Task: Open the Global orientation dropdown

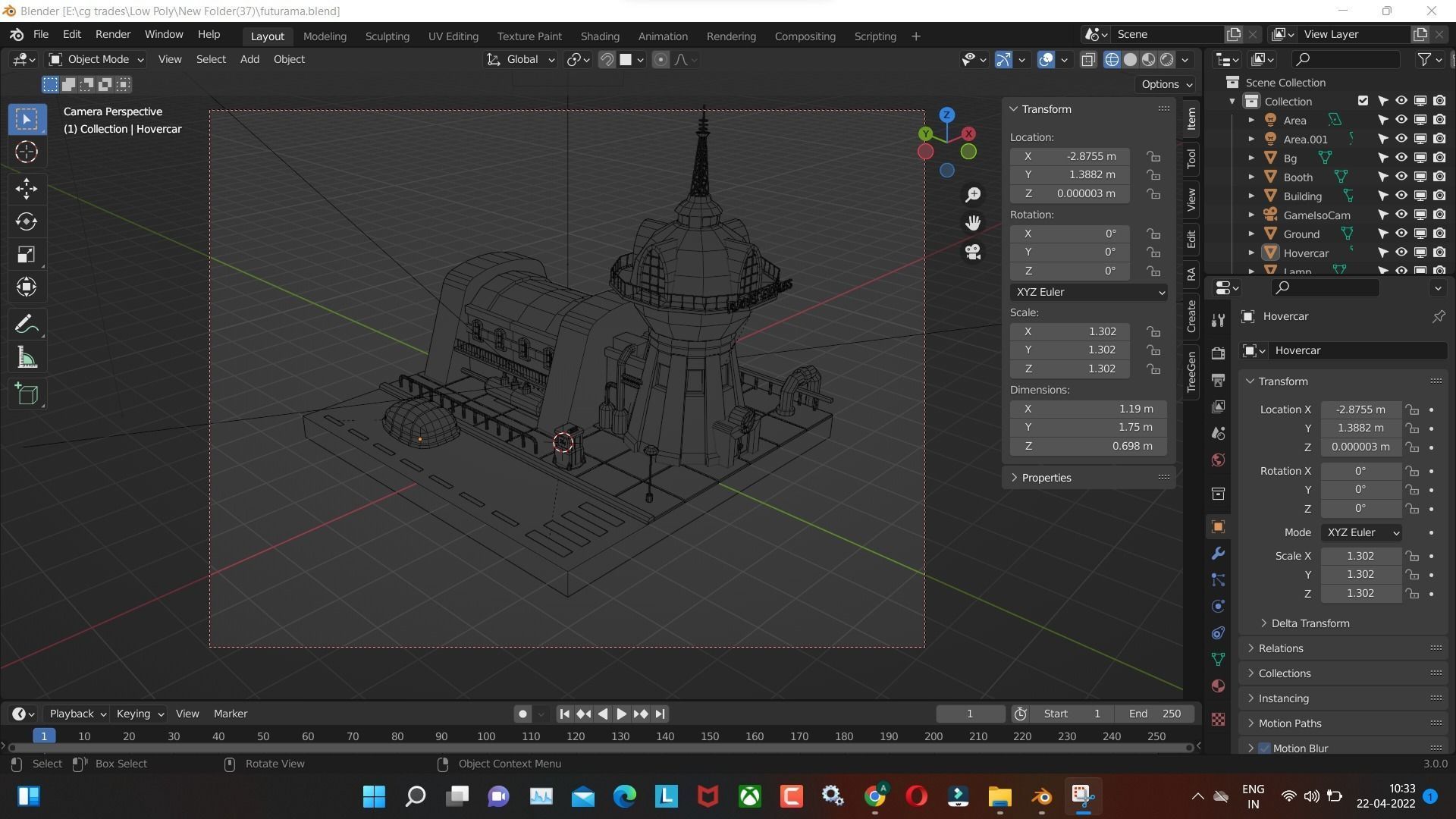Action: click(521, 59)
